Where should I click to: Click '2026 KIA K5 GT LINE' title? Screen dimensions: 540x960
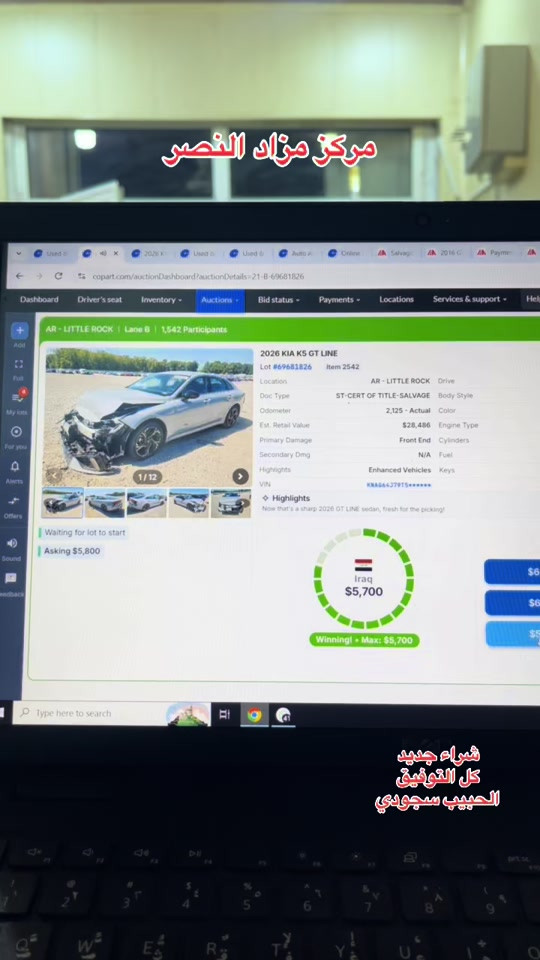[299, 353]
